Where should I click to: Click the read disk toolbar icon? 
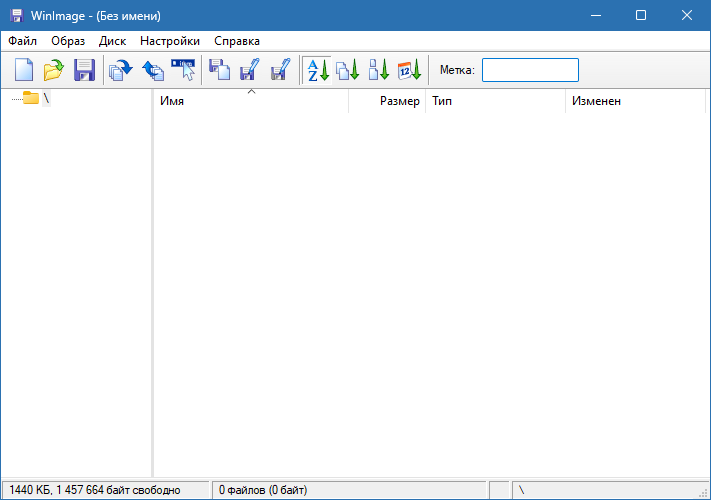click(x=121, y=70)
